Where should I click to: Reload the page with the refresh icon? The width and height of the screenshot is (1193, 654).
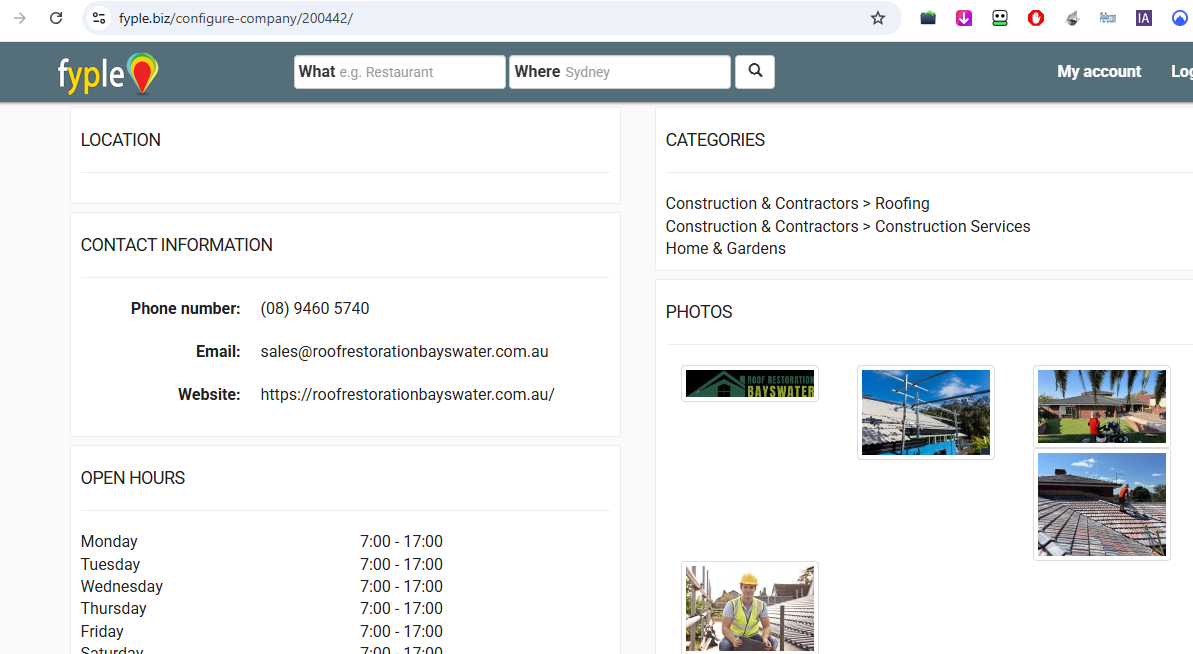click(x=56, y=18)
